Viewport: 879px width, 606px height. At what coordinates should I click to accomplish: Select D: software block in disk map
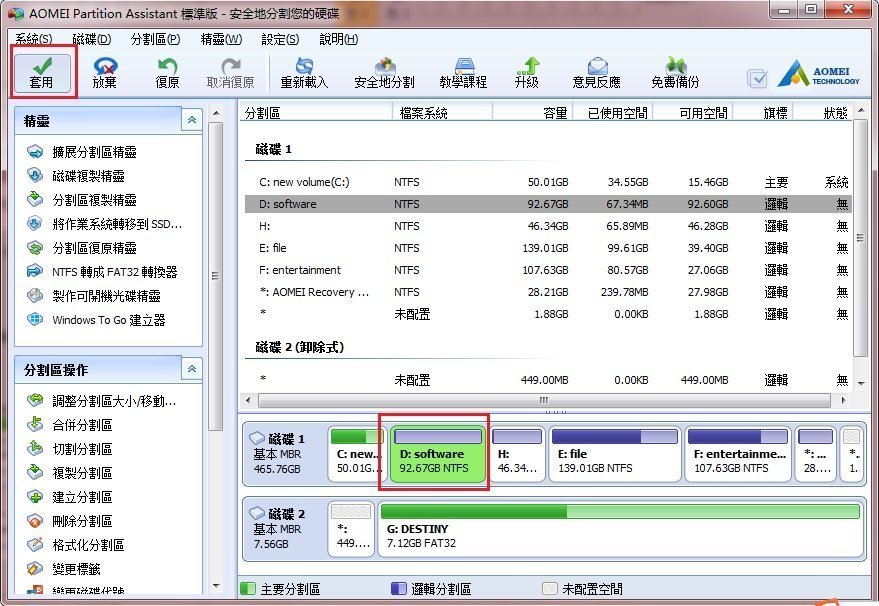(437, 454)
